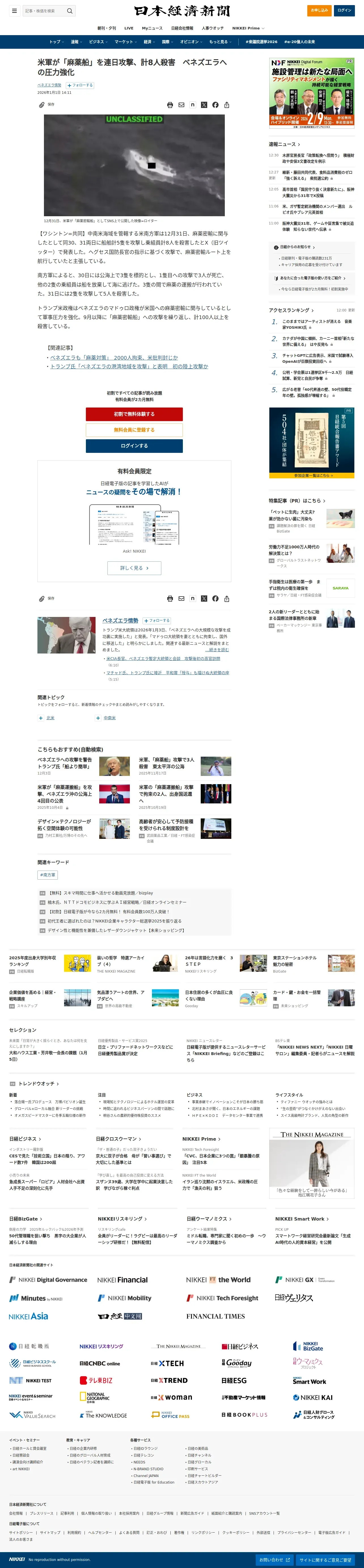Click the search magnifier icon
Screen dimensions: 364x1568
(x=70, y=10)
